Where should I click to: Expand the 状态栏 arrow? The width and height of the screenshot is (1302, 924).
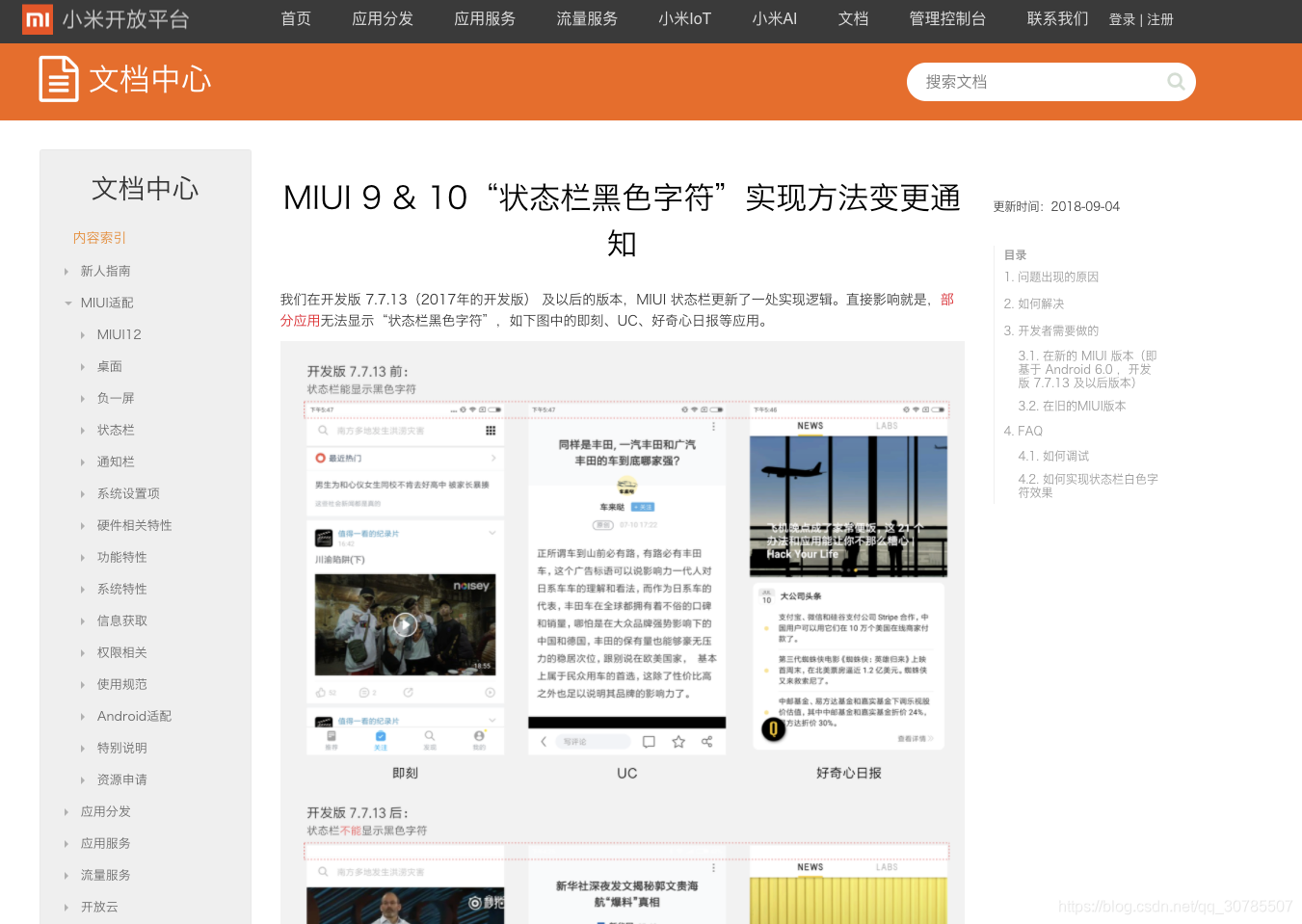pos(83,431)
